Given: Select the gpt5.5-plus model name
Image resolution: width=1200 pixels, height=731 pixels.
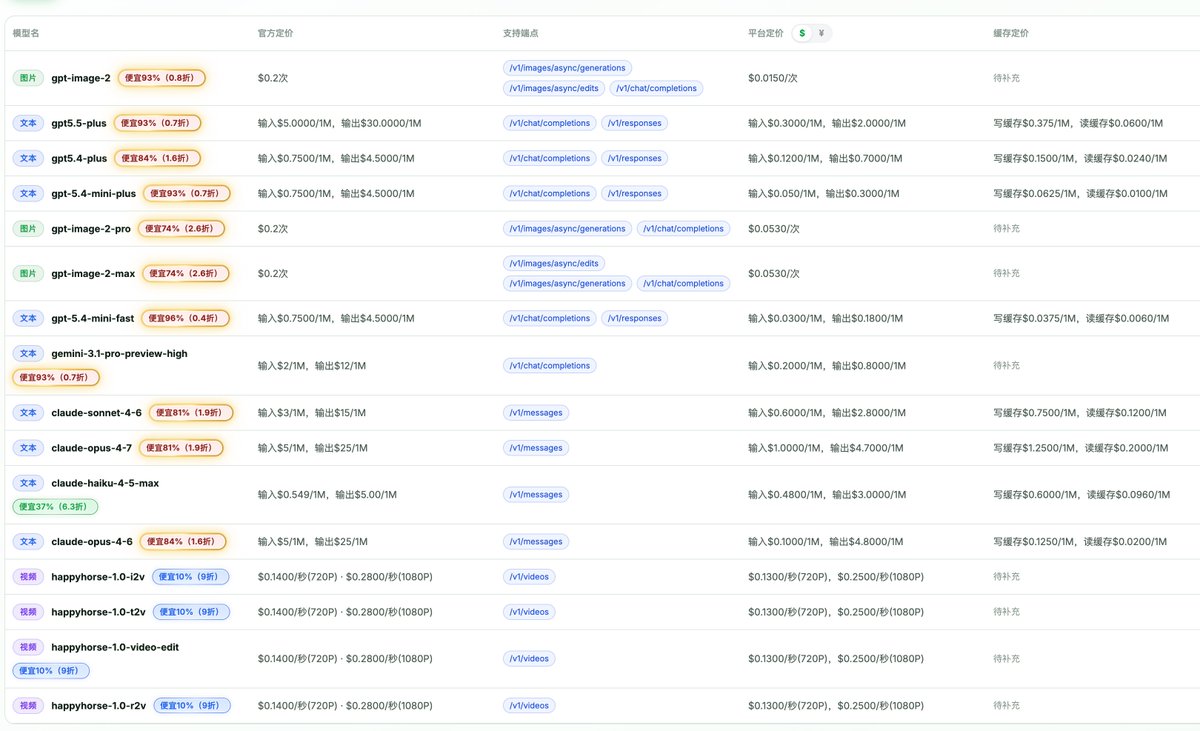Looking at the screenshot, I should pos(79,123).
